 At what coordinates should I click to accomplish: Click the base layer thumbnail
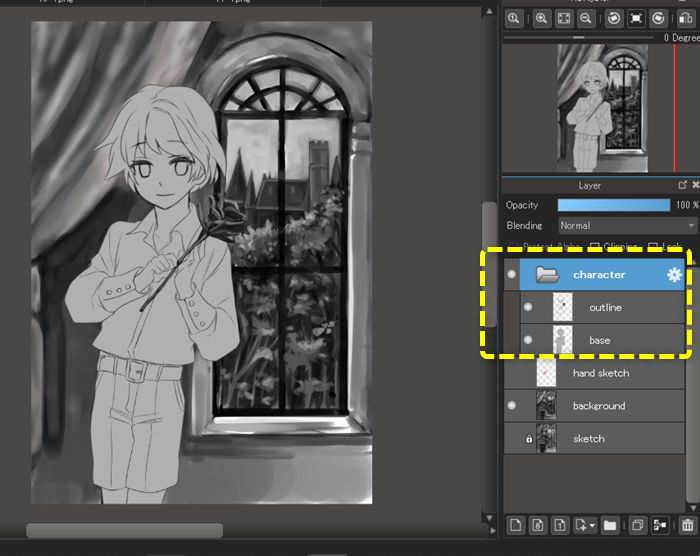(562, 340)
